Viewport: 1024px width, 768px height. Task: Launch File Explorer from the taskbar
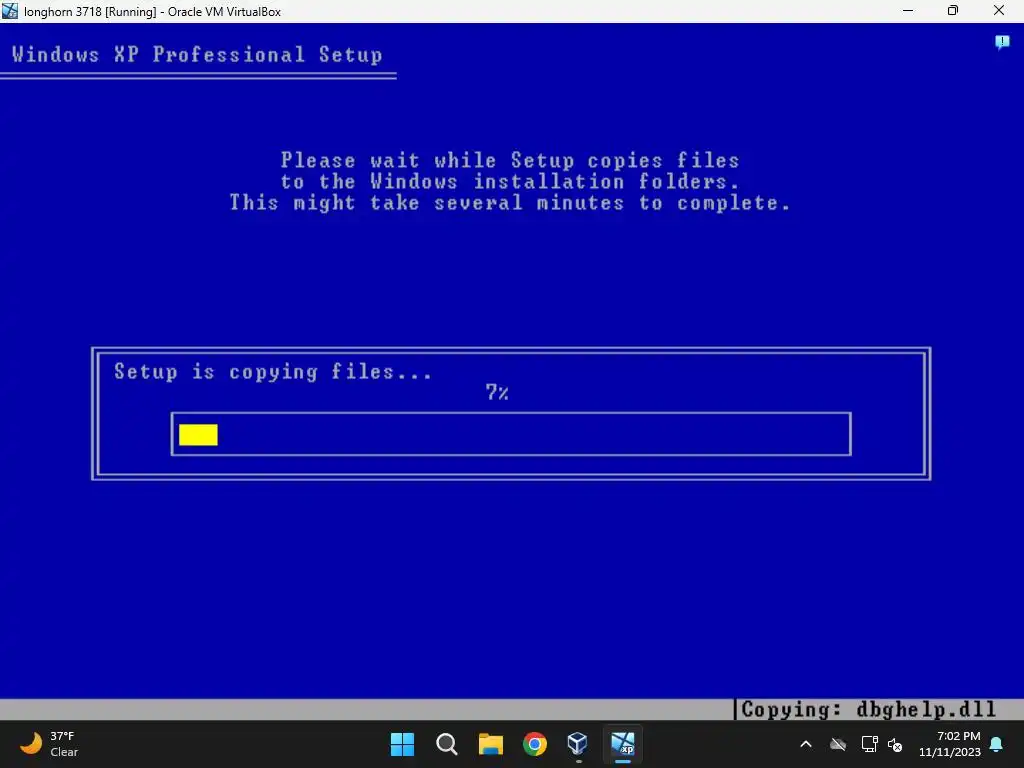coord(490,744)
